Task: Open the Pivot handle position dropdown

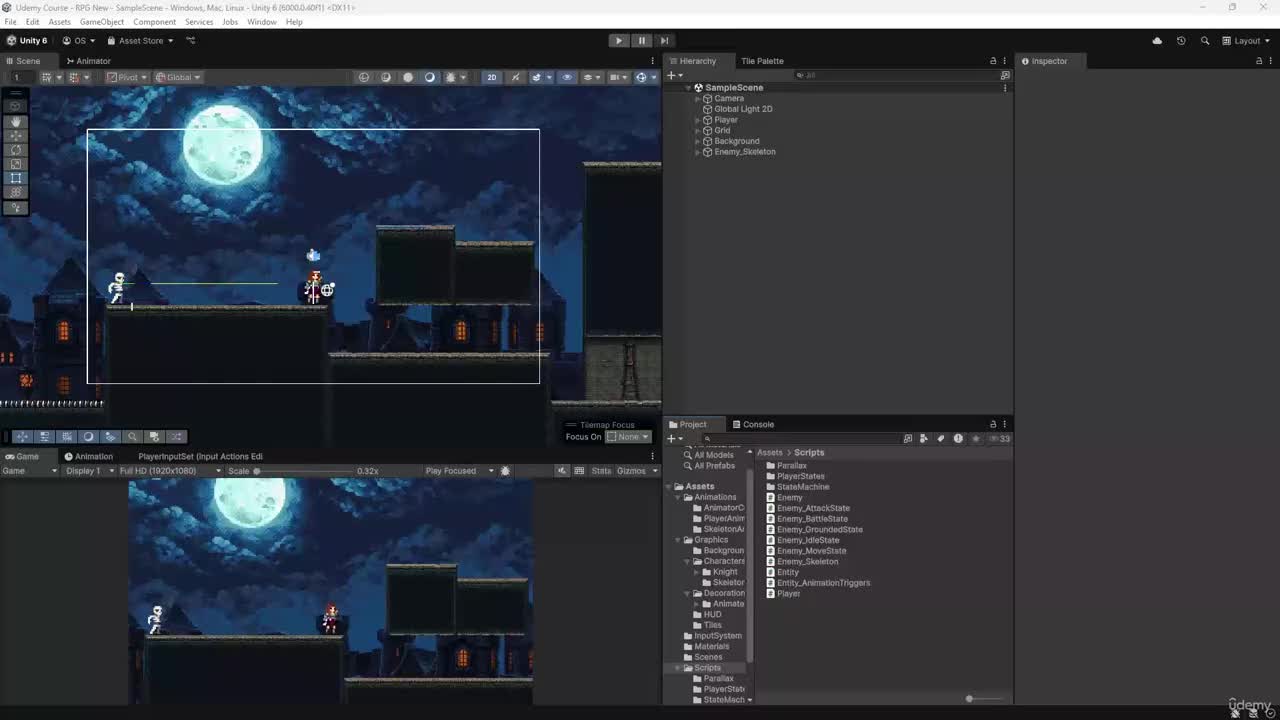Action: tap(127, 77)
